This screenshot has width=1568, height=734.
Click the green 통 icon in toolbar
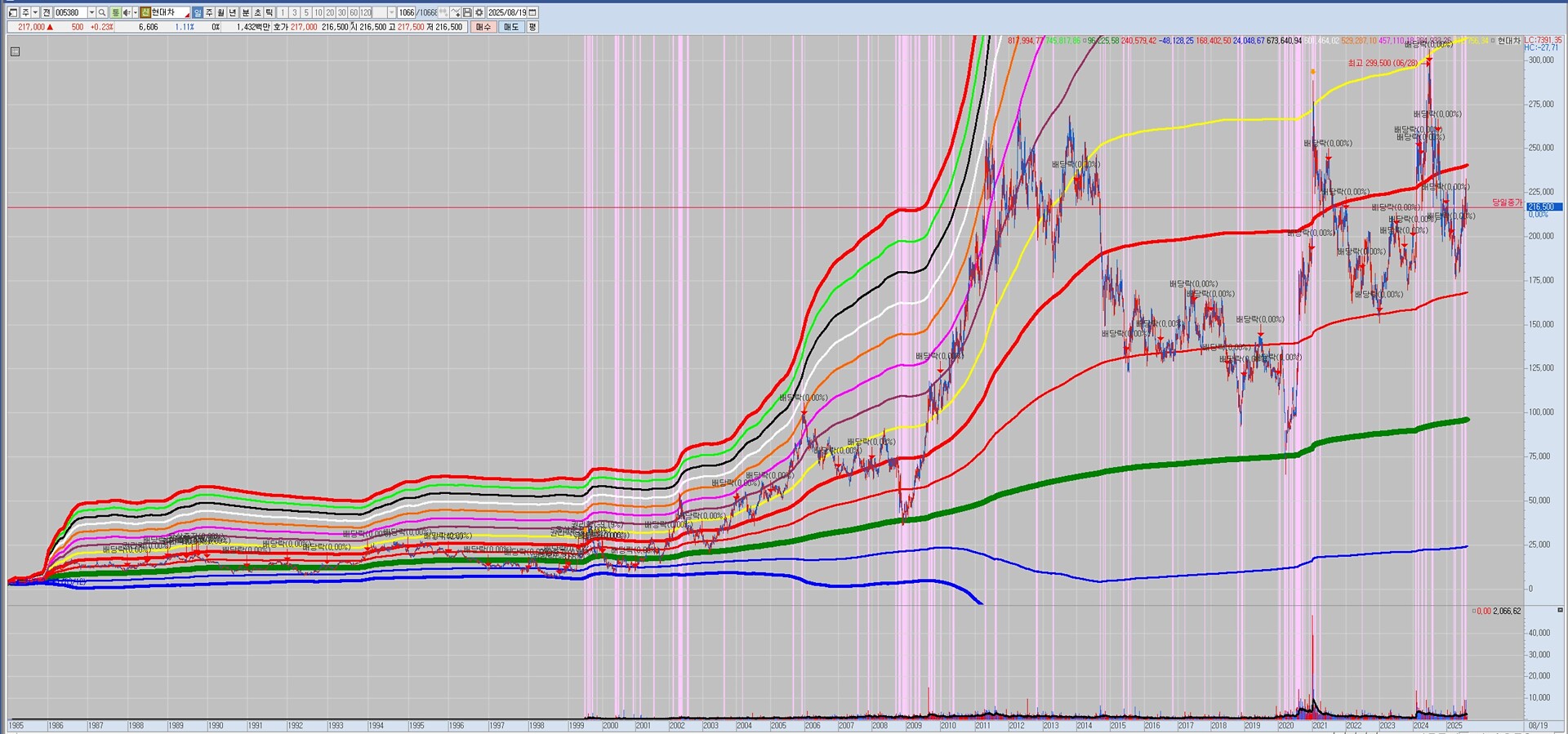(x=115, y=12)
